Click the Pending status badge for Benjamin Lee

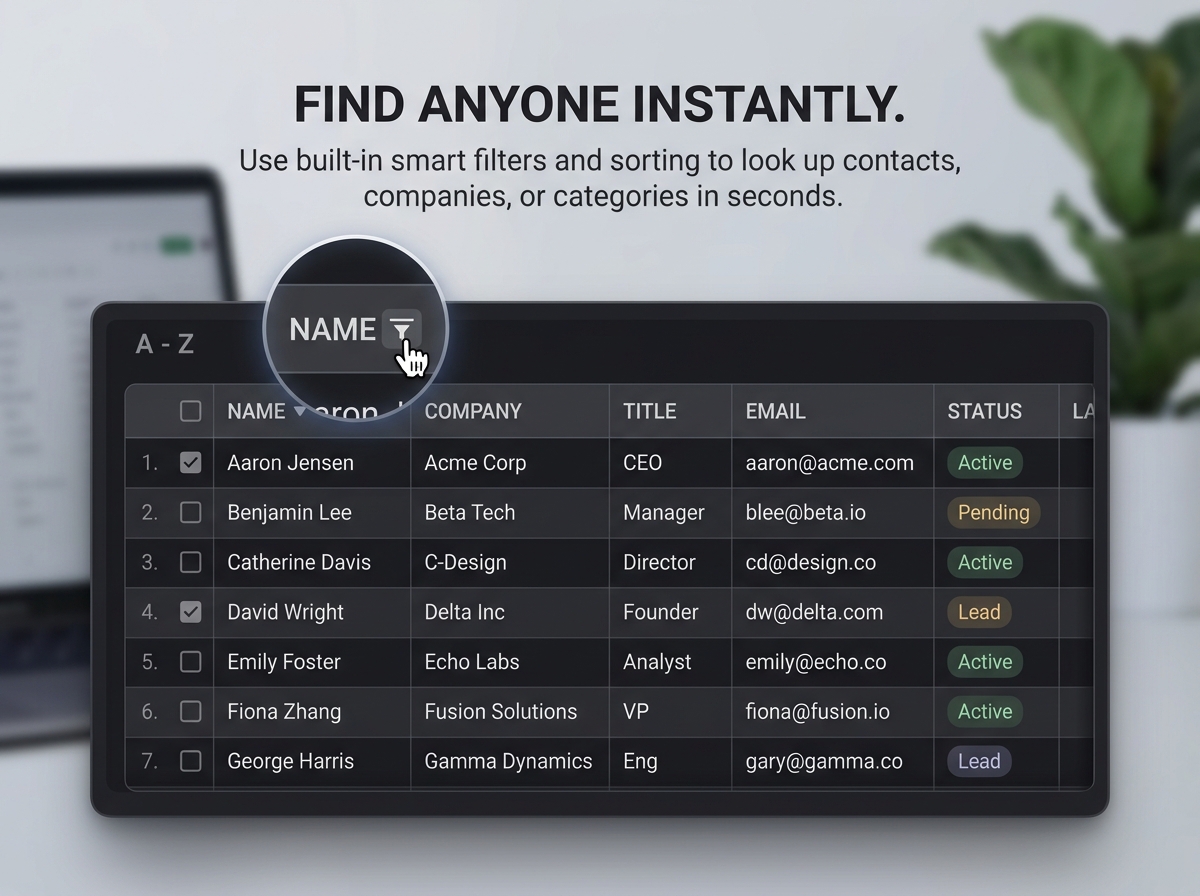tap(993, 512)
